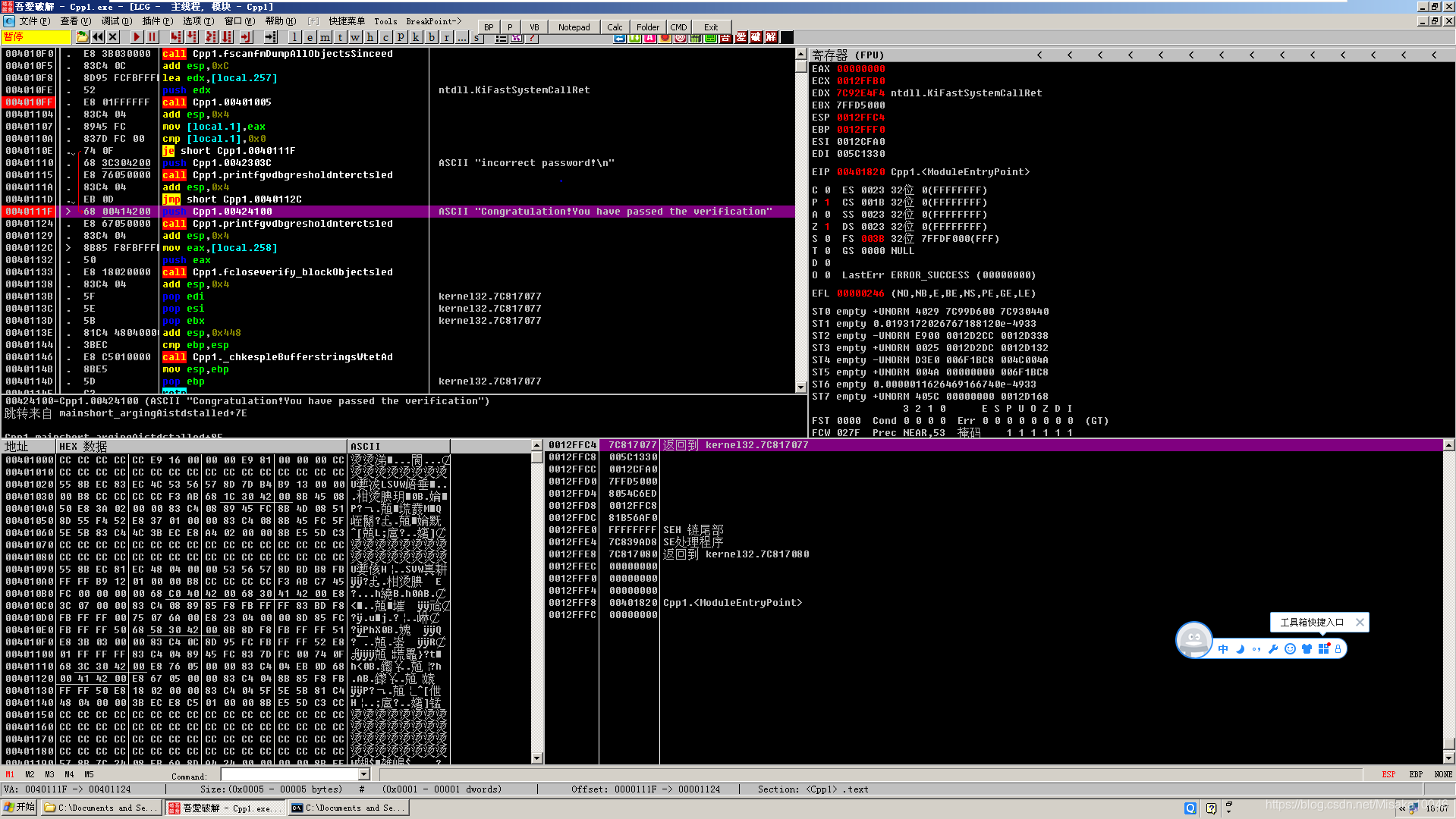Select the M1 memory dump toggle

tap(10, 774)
